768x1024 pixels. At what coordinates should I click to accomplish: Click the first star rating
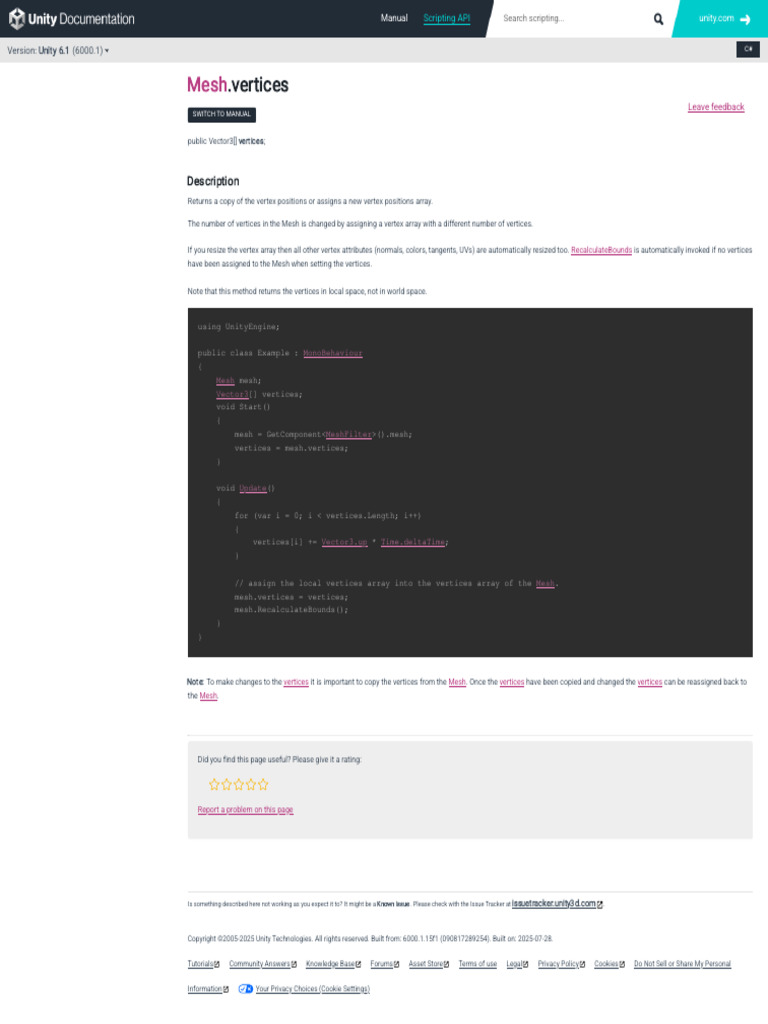214,785
